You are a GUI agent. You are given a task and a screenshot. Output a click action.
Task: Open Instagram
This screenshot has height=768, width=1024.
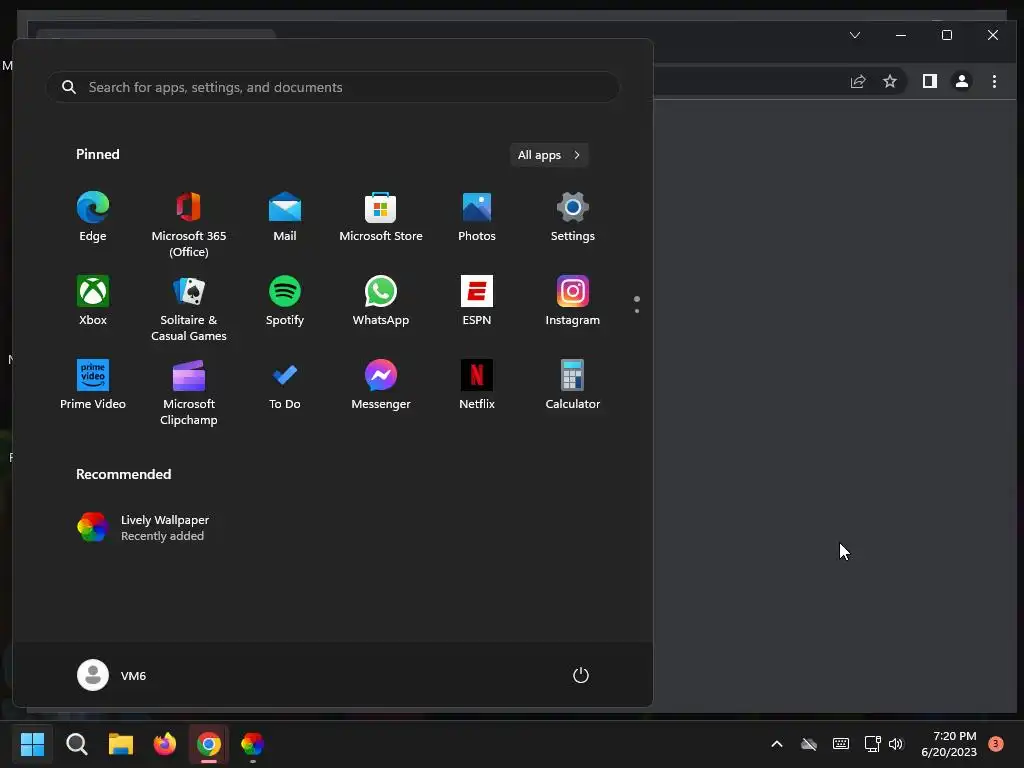(x=573, y=301)
